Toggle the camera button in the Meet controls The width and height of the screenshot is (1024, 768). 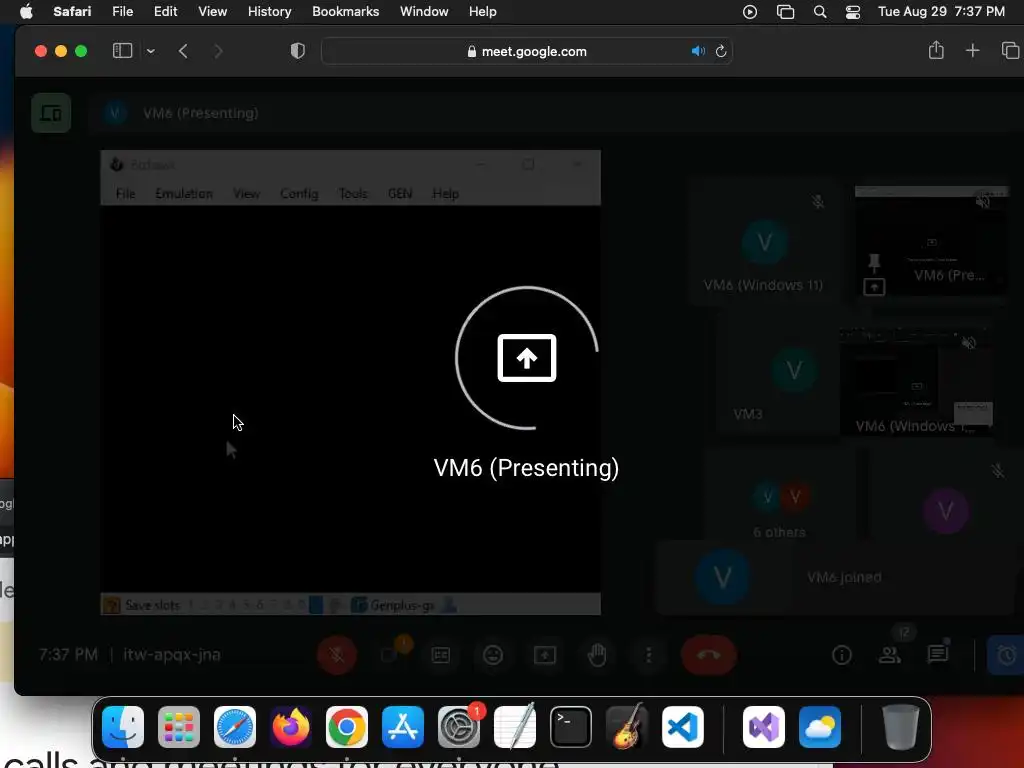391,654
